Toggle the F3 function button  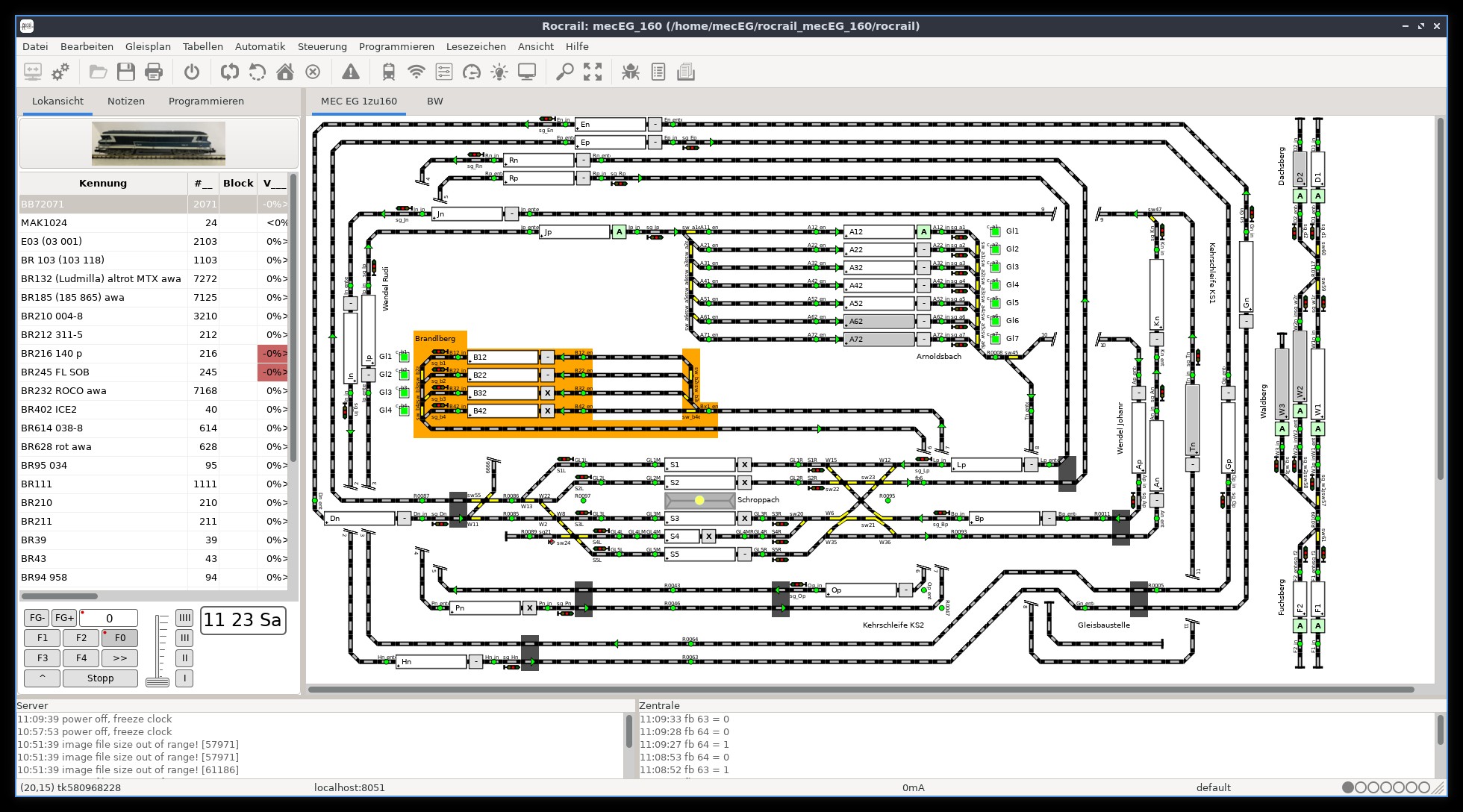pos(43,658)
